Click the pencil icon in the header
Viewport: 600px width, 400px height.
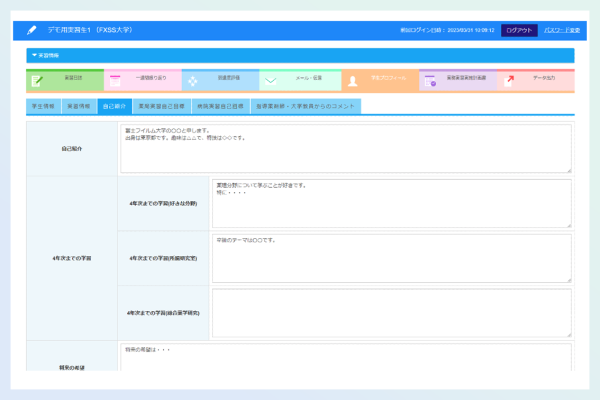coord(33,31)
